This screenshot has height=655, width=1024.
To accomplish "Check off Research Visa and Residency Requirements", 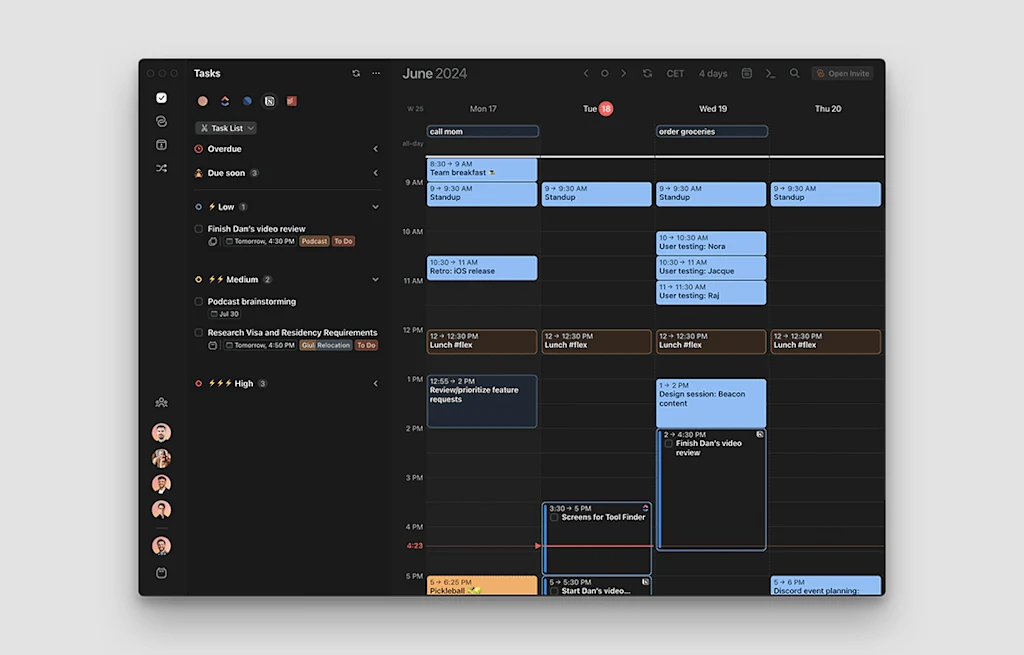I will [199, 333].
